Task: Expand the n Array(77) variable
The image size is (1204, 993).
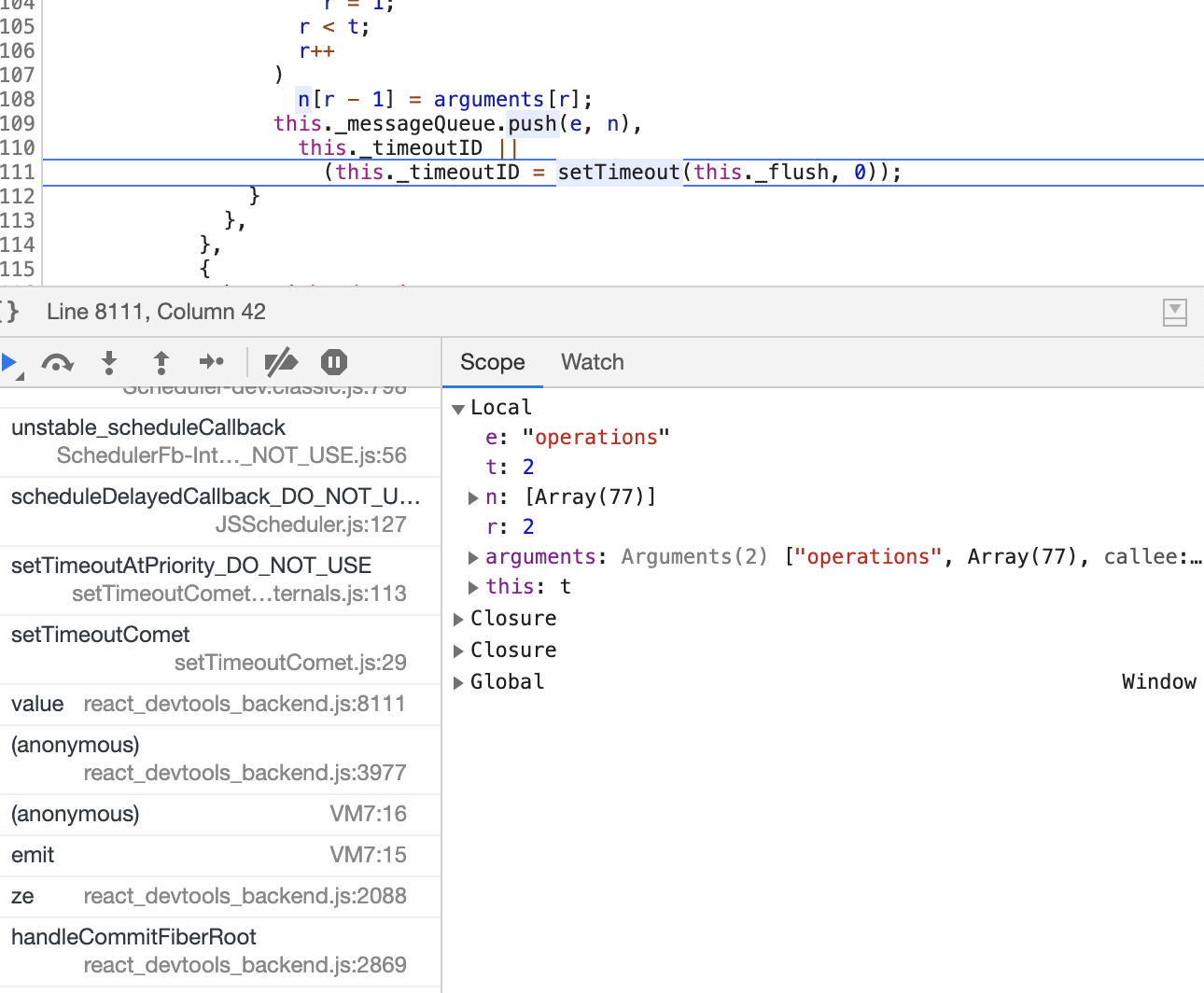Action: point(474,497)
